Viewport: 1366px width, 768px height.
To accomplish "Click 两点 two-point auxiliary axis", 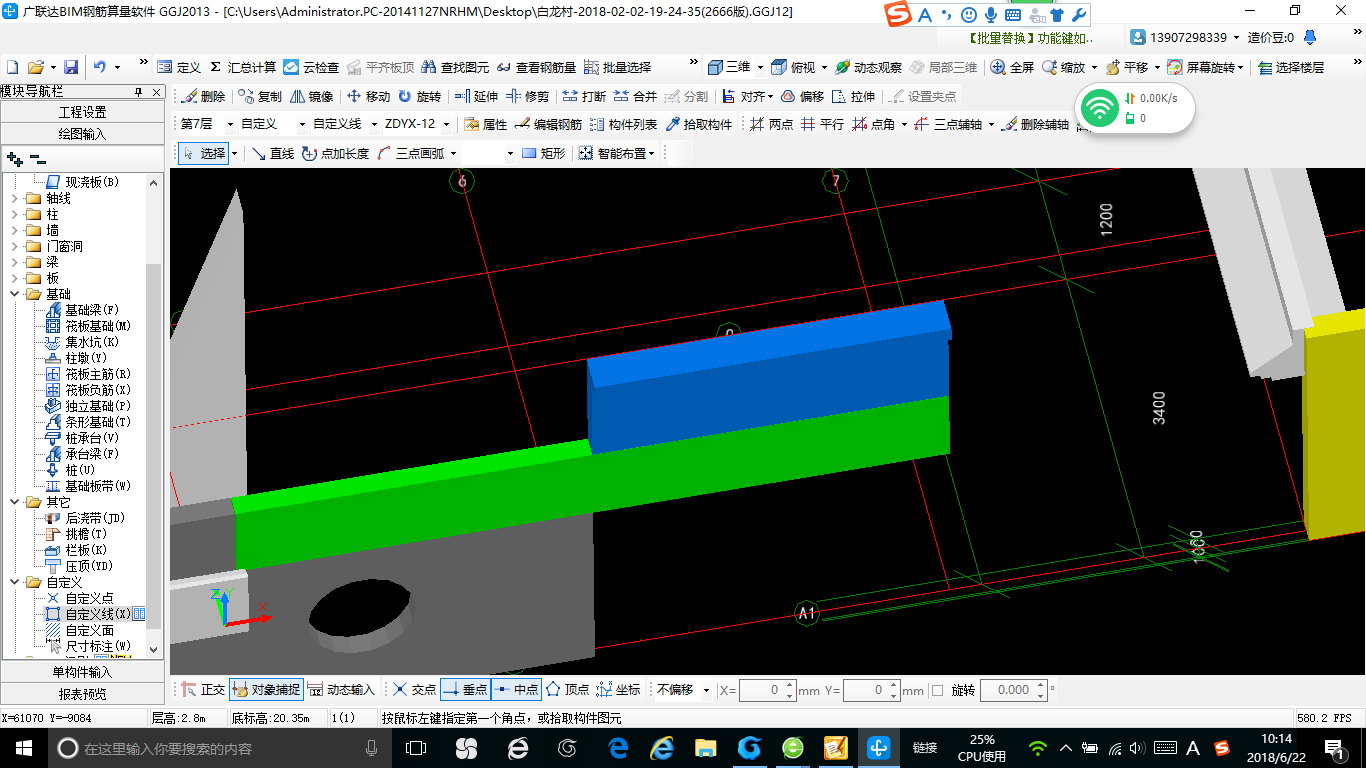I will tap(771, 125).
